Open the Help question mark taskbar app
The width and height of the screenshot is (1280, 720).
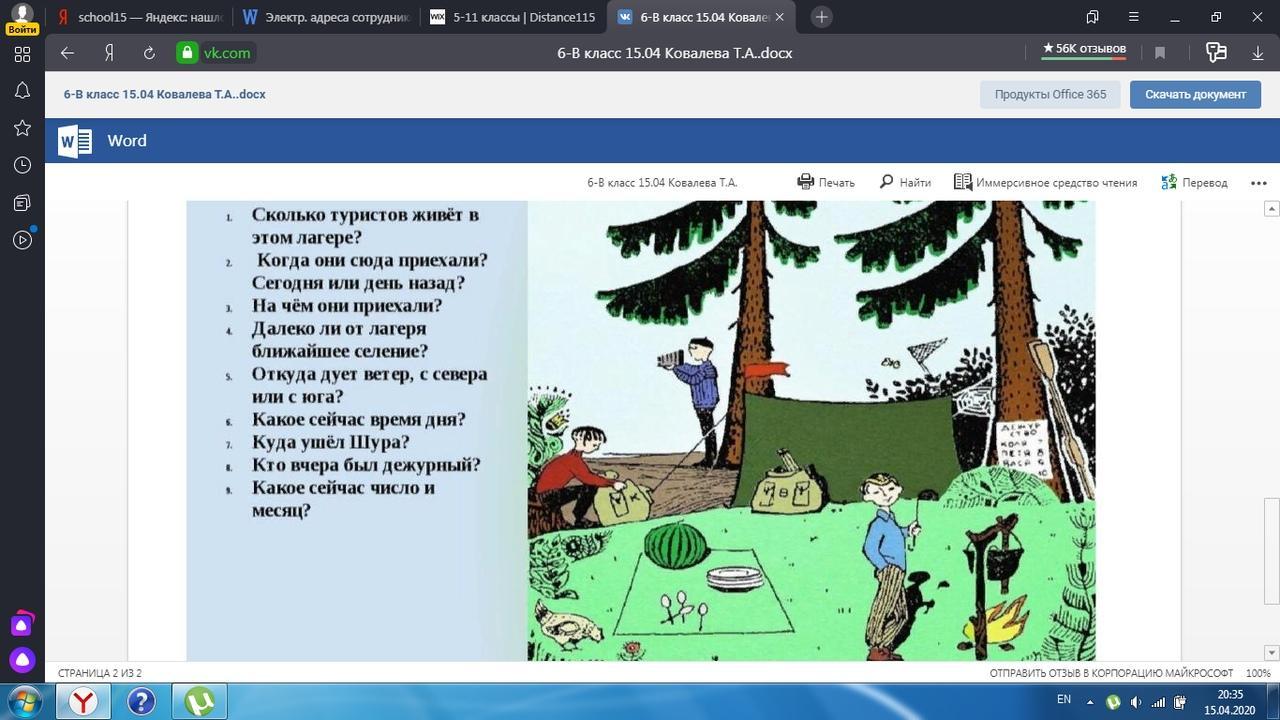[141, 701]
